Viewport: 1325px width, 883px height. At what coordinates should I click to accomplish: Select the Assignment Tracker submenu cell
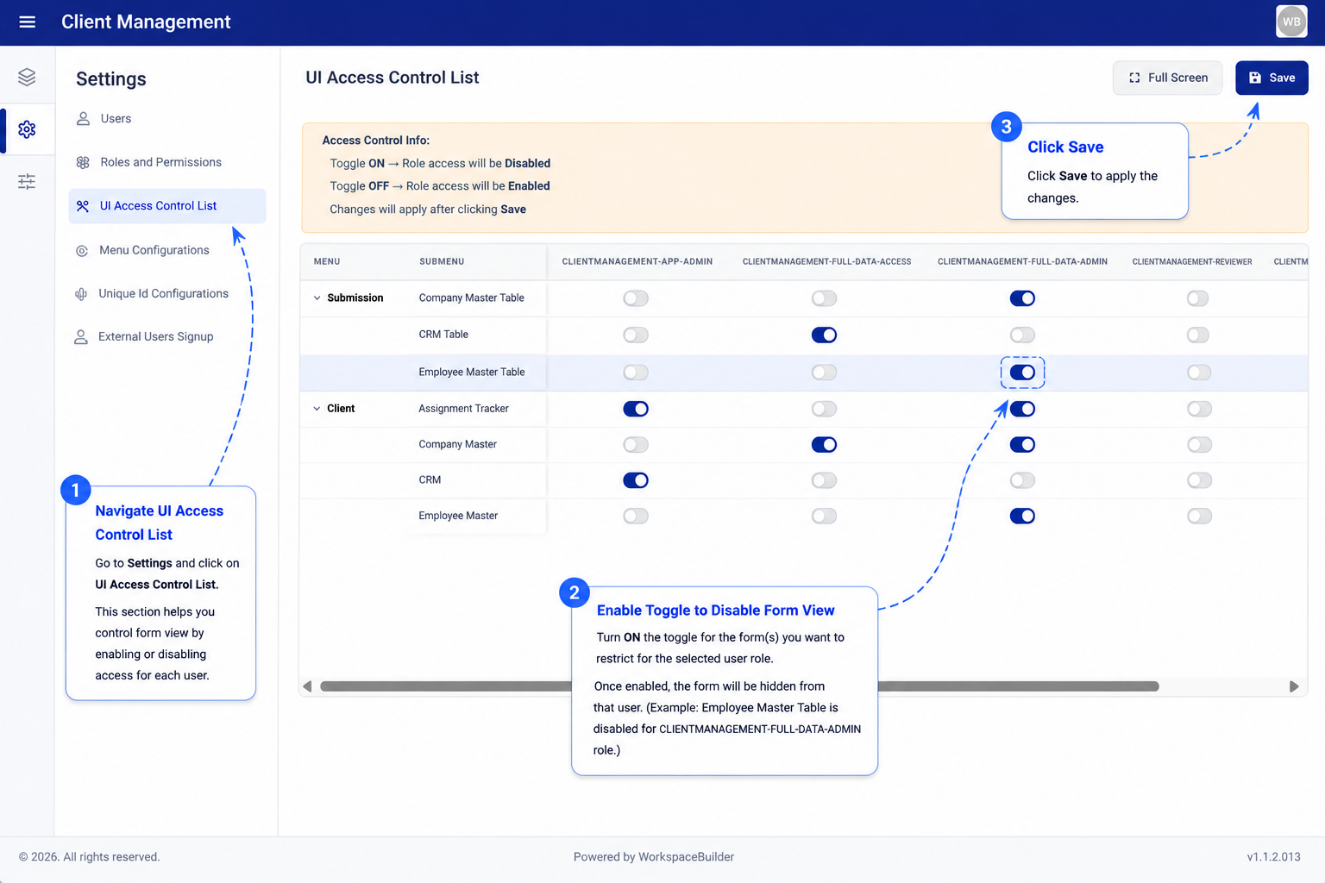pos(464,409)
